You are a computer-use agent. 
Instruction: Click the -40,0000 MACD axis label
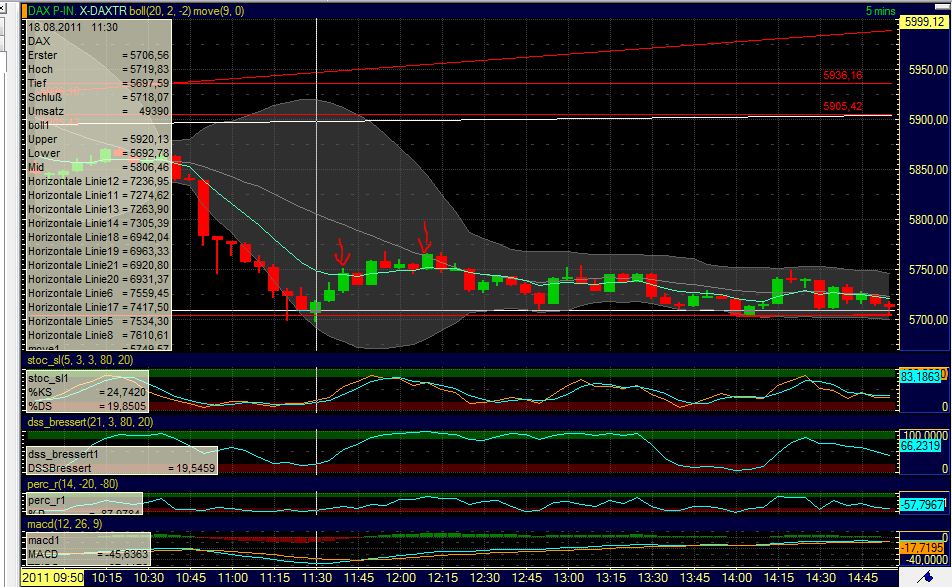927,559
